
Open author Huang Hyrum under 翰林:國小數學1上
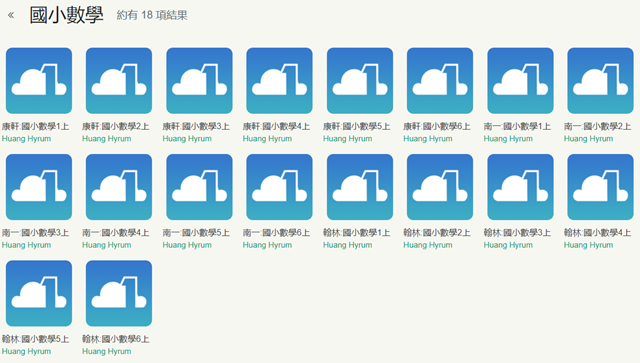(x=348, y=245)
